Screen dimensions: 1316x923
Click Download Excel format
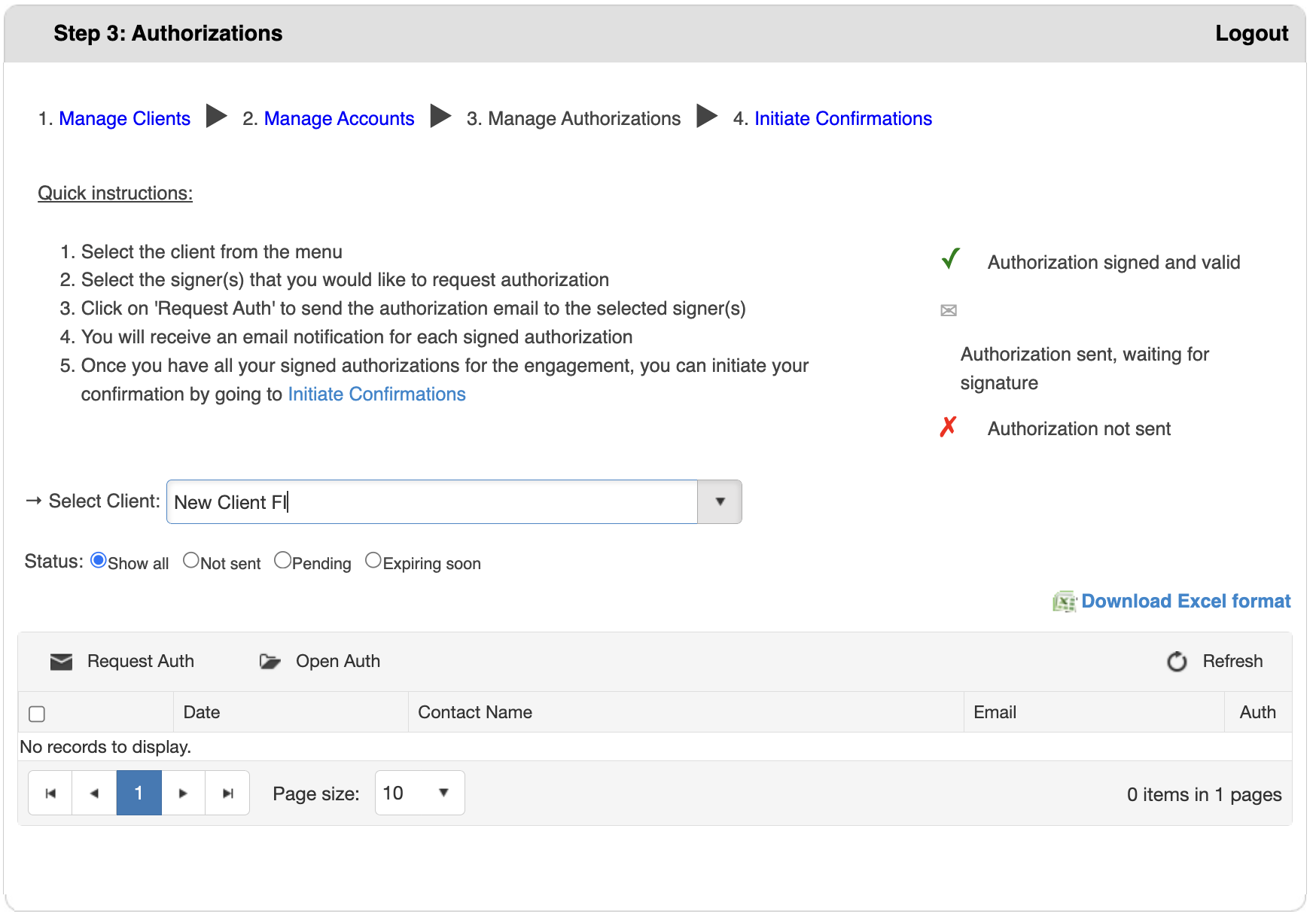1187,601
